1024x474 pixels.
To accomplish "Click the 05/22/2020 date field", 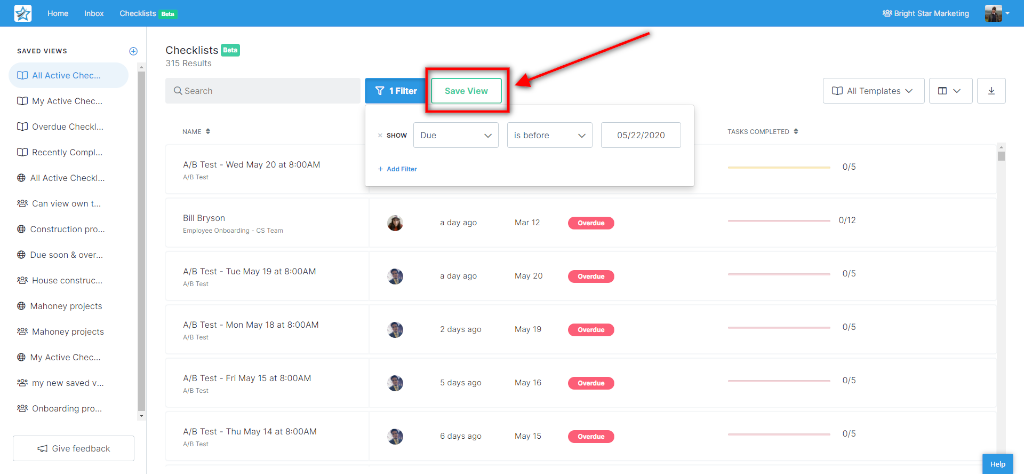I will tap(641, 135).
